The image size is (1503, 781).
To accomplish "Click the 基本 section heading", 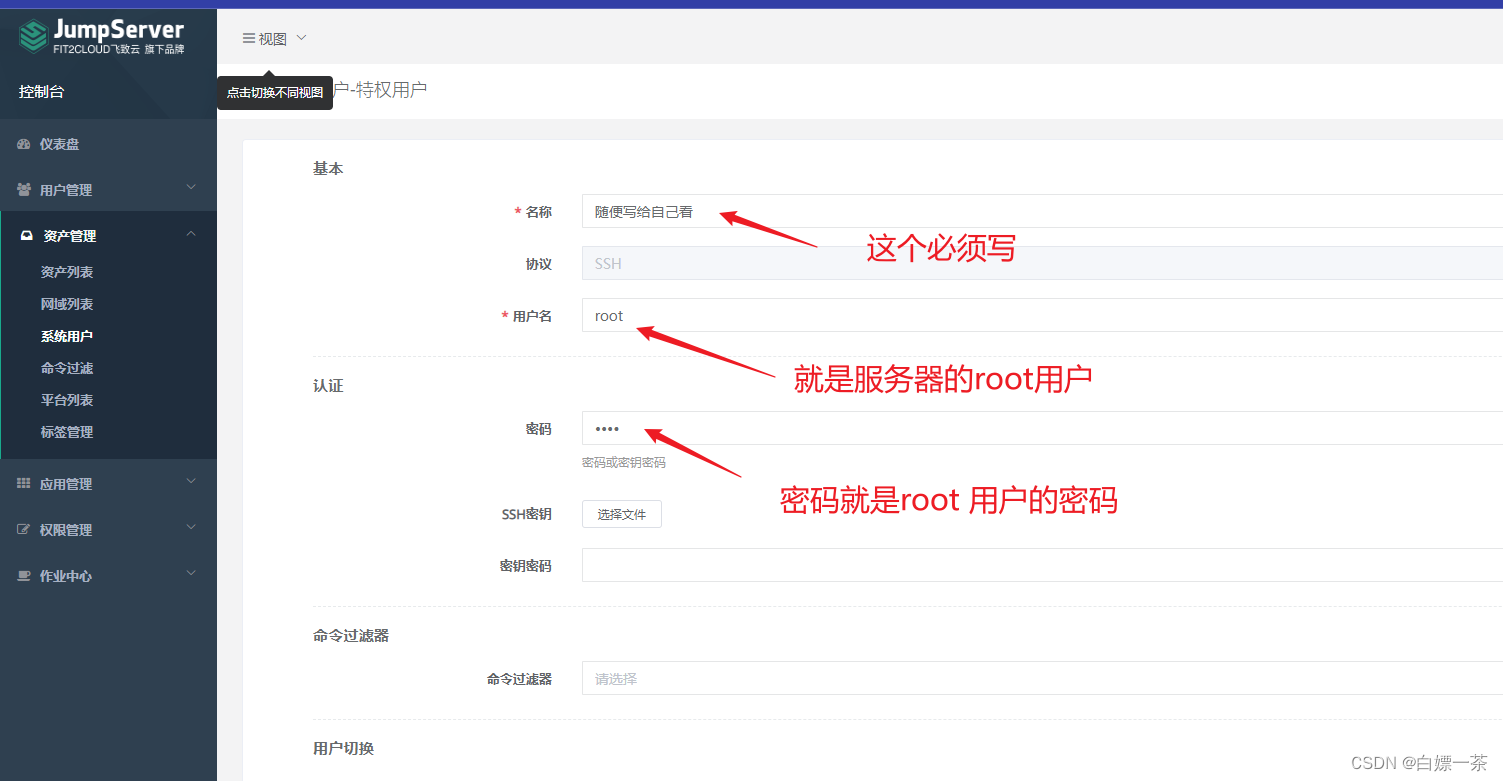I will click(x=328, y=169).
